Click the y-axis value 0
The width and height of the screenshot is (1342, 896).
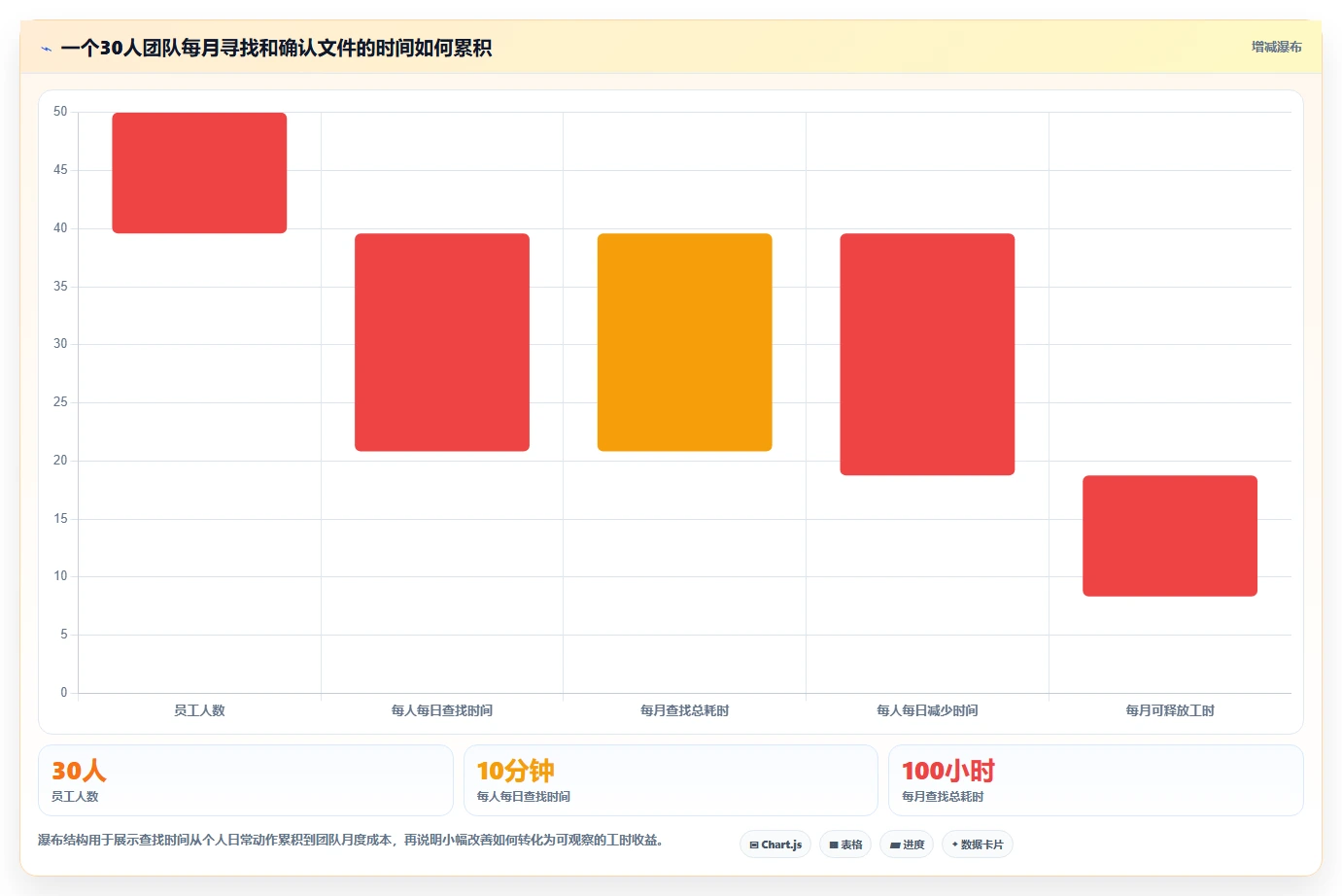64,693
